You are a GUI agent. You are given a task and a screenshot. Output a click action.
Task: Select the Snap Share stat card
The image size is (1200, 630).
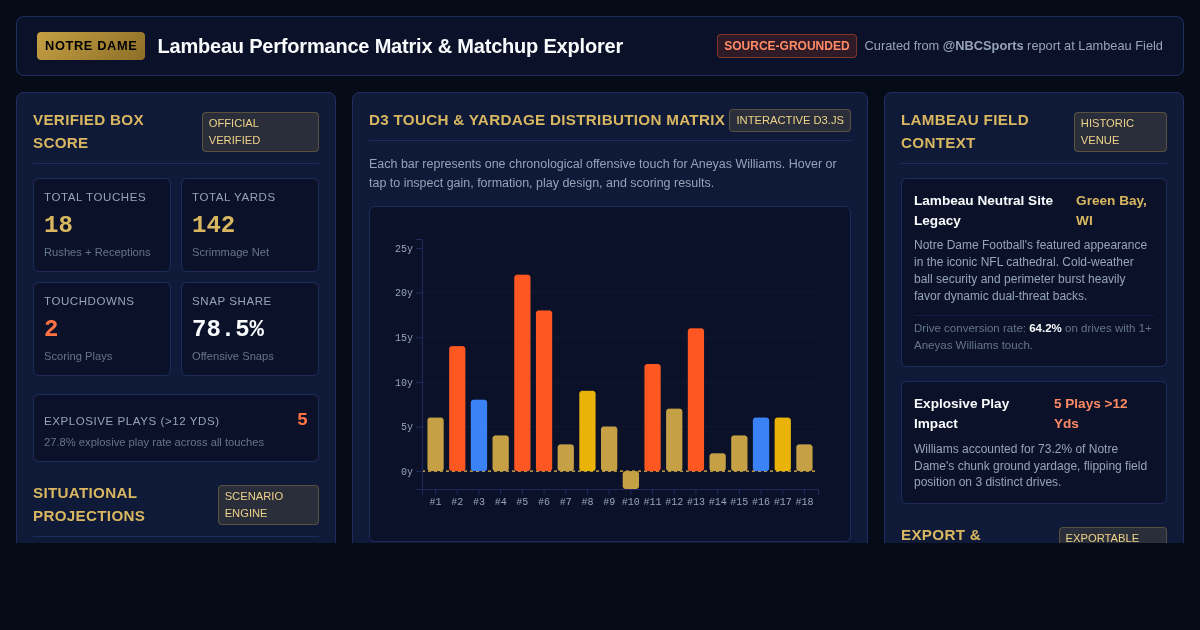(250, 329)
